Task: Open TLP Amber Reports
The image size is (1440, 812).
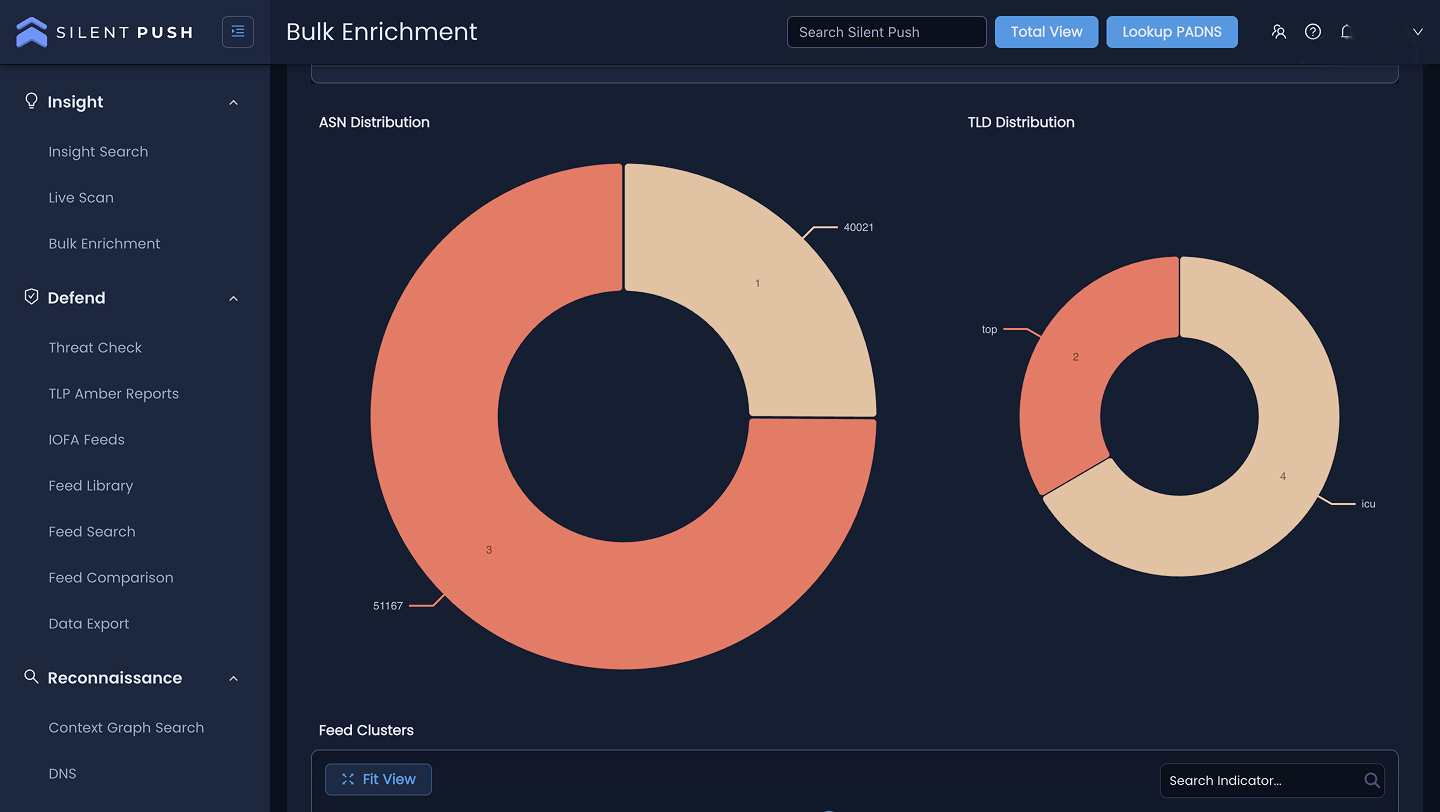Action: tap(114, 394)
